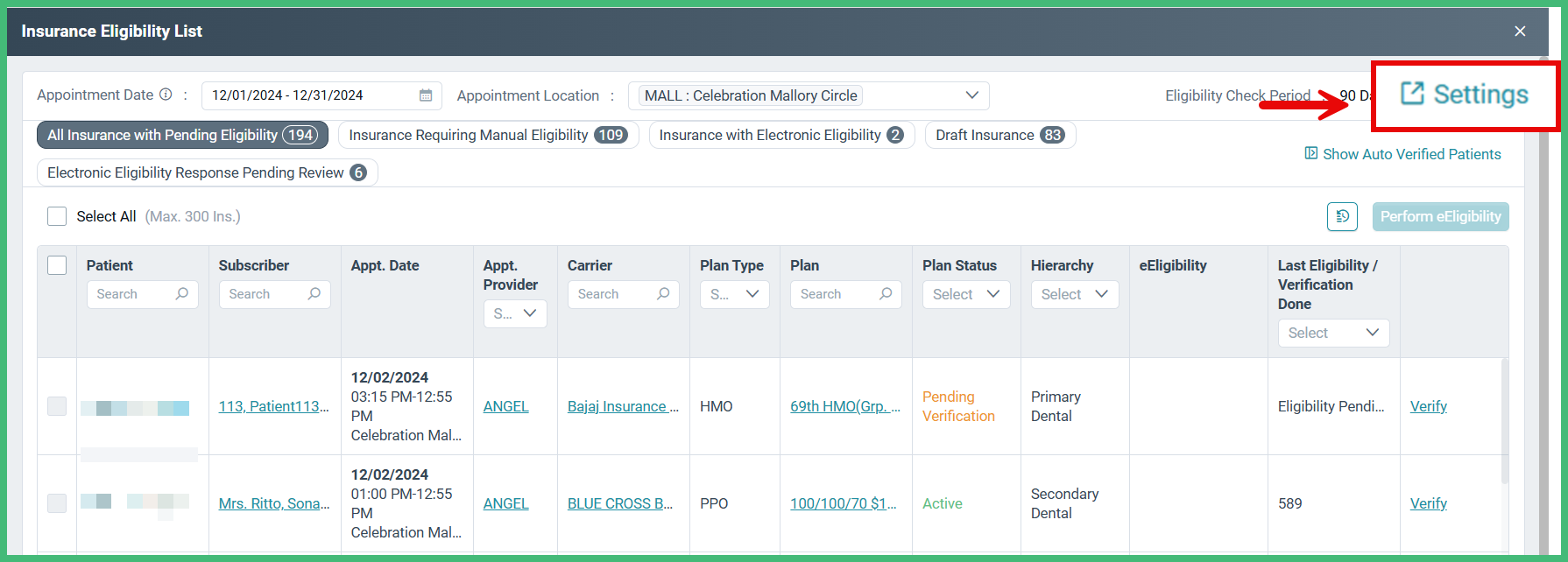Switch to Draft Insurance tab
The height and width of the screenshot is (562, 1568).
click(x=1000, y=135)
